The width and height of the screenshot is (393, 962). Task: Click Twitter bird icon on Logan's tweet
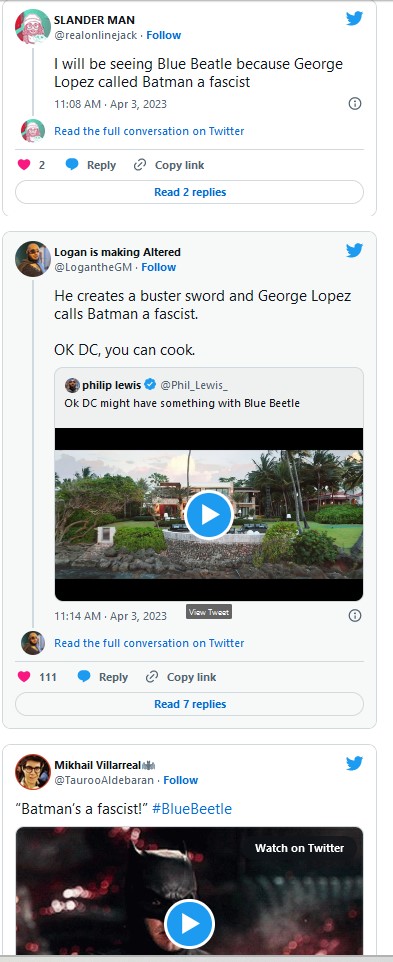[x=354, y=250]
